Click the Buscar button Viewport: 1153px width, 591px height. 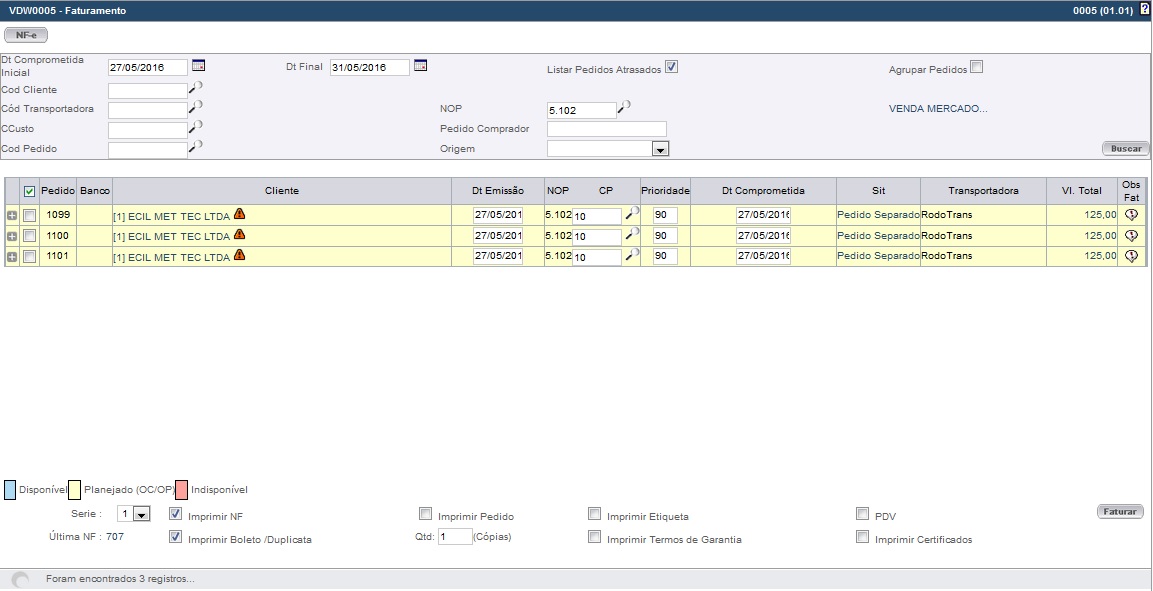(x=1126, y=149)
